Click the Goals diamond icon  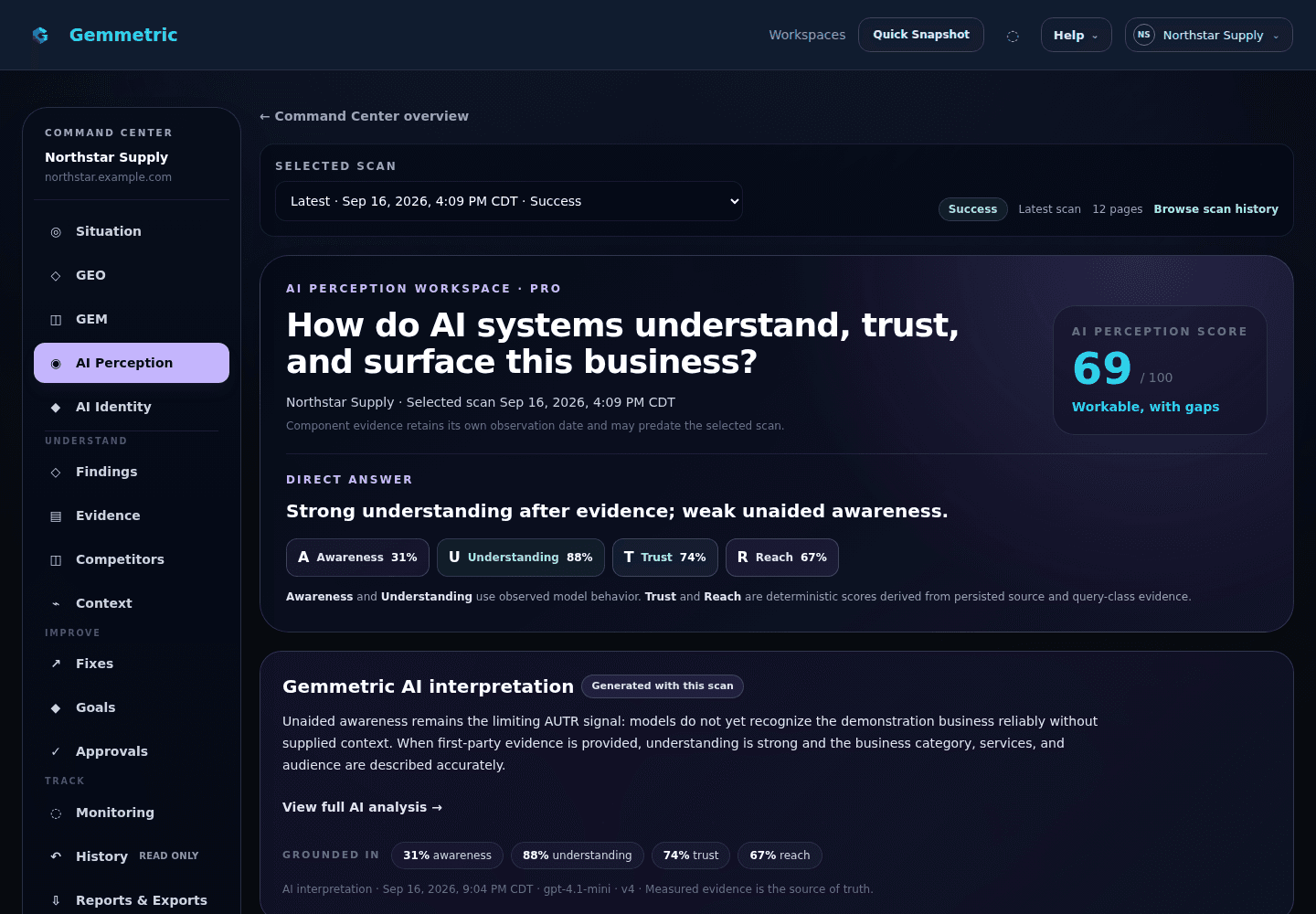click(56, 708)
